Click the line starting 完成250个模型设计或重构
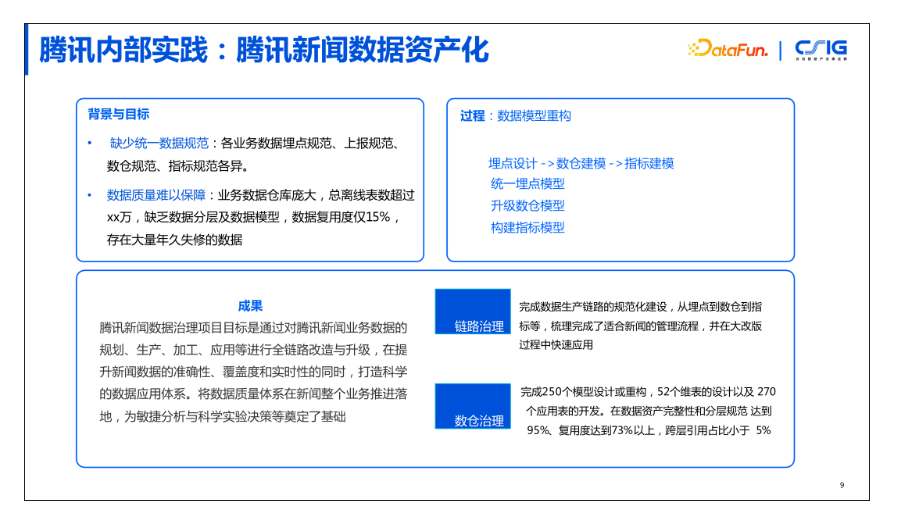 [x=648, y=392]
